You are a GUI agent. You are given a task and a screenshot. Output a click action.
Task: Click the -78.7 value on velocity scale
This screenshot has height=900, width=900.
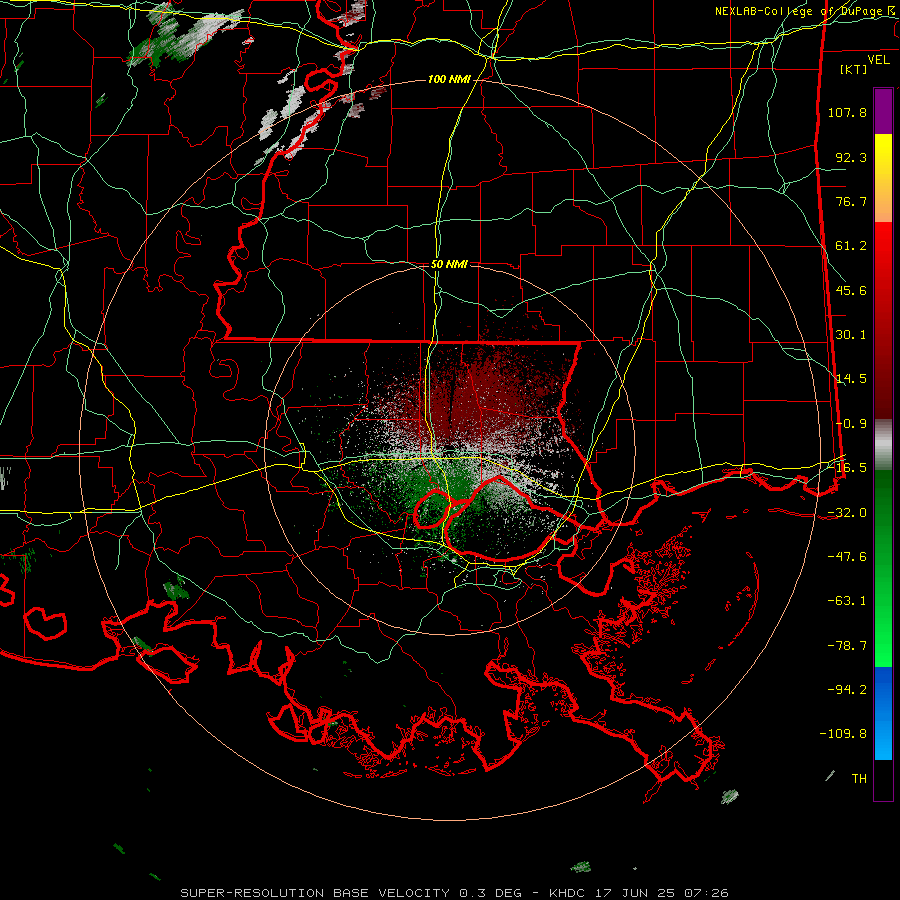pyautogui.click(x=847, y=646)
